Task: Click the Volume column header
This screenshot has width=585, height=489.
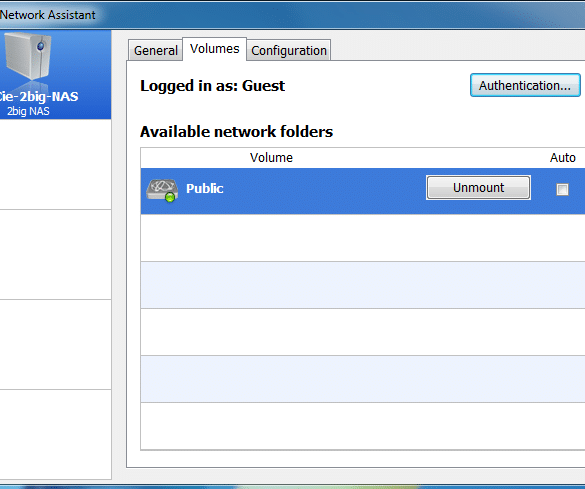Action: (x=271, y=157)
